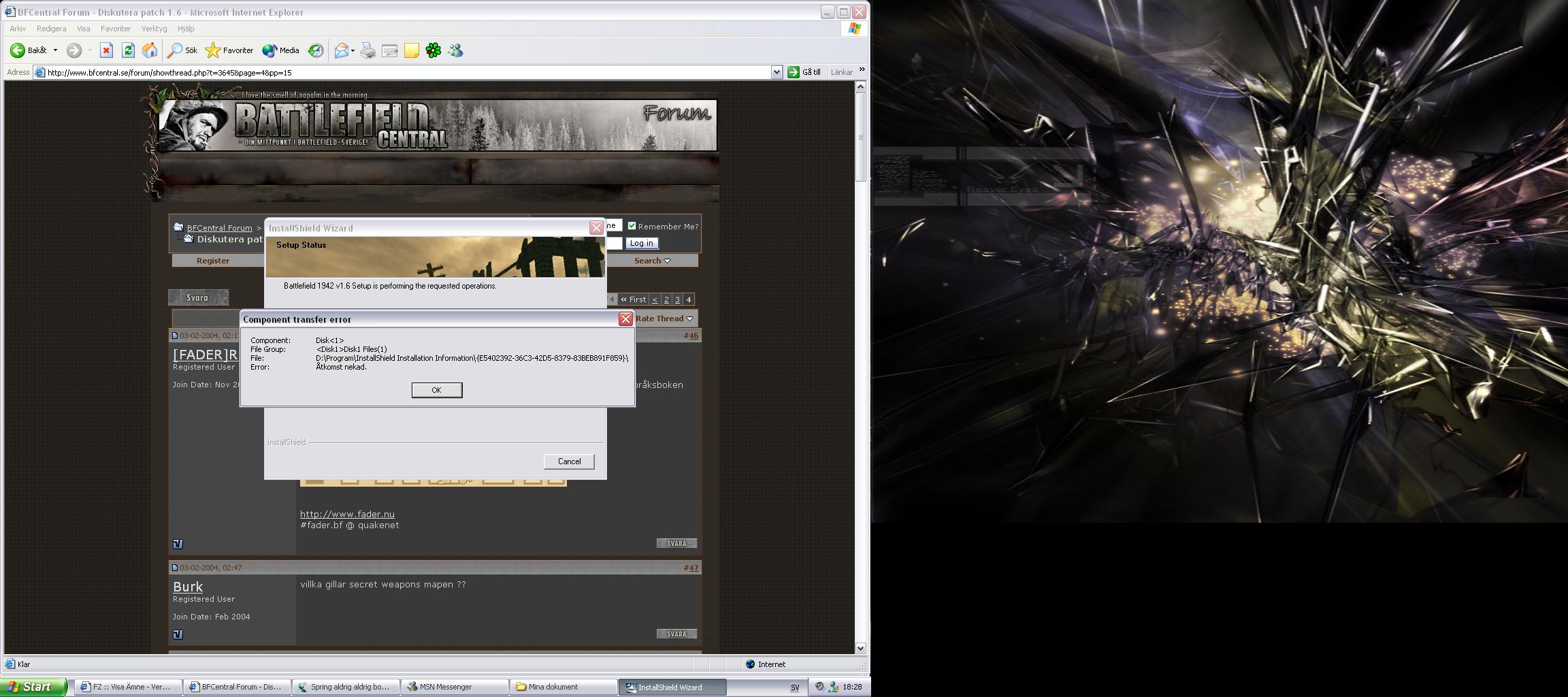Screen dimensions: 1568x697
Task: Click the browser vertical scrollbar thumb
Action: (861, 136)
